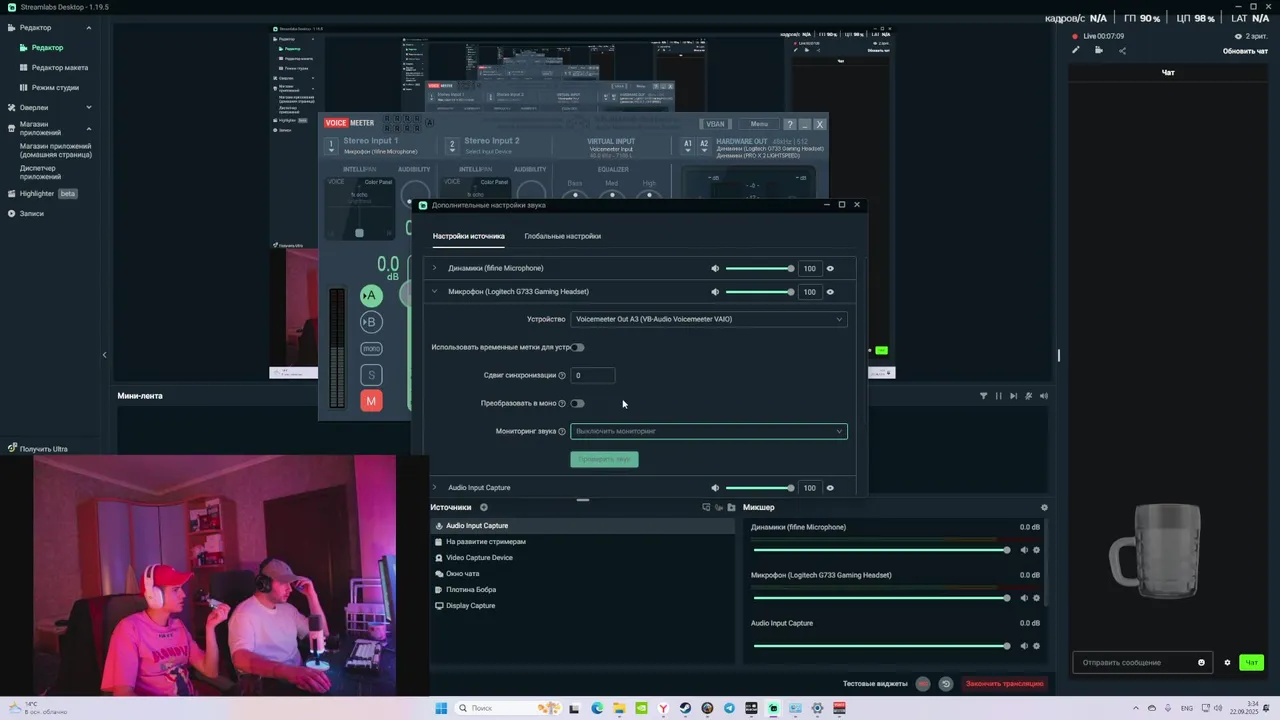Collapse the left sidebar with the arrow handle

pyautogui.click(x=104, y=355)
